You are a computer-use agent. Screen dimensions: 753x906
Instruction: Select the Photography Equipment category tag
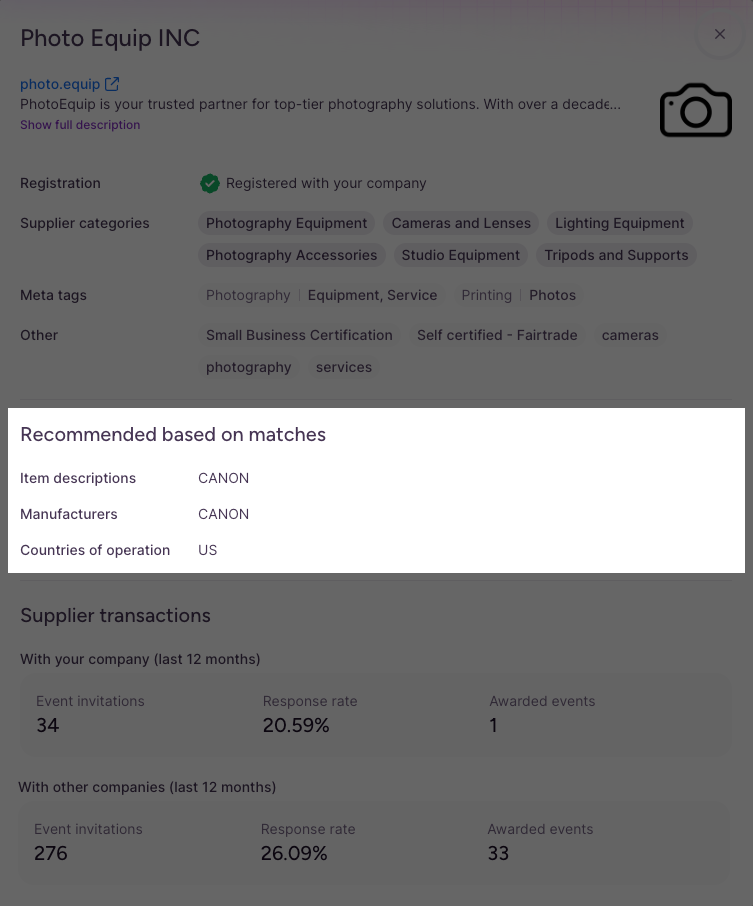tap(287, 223)
